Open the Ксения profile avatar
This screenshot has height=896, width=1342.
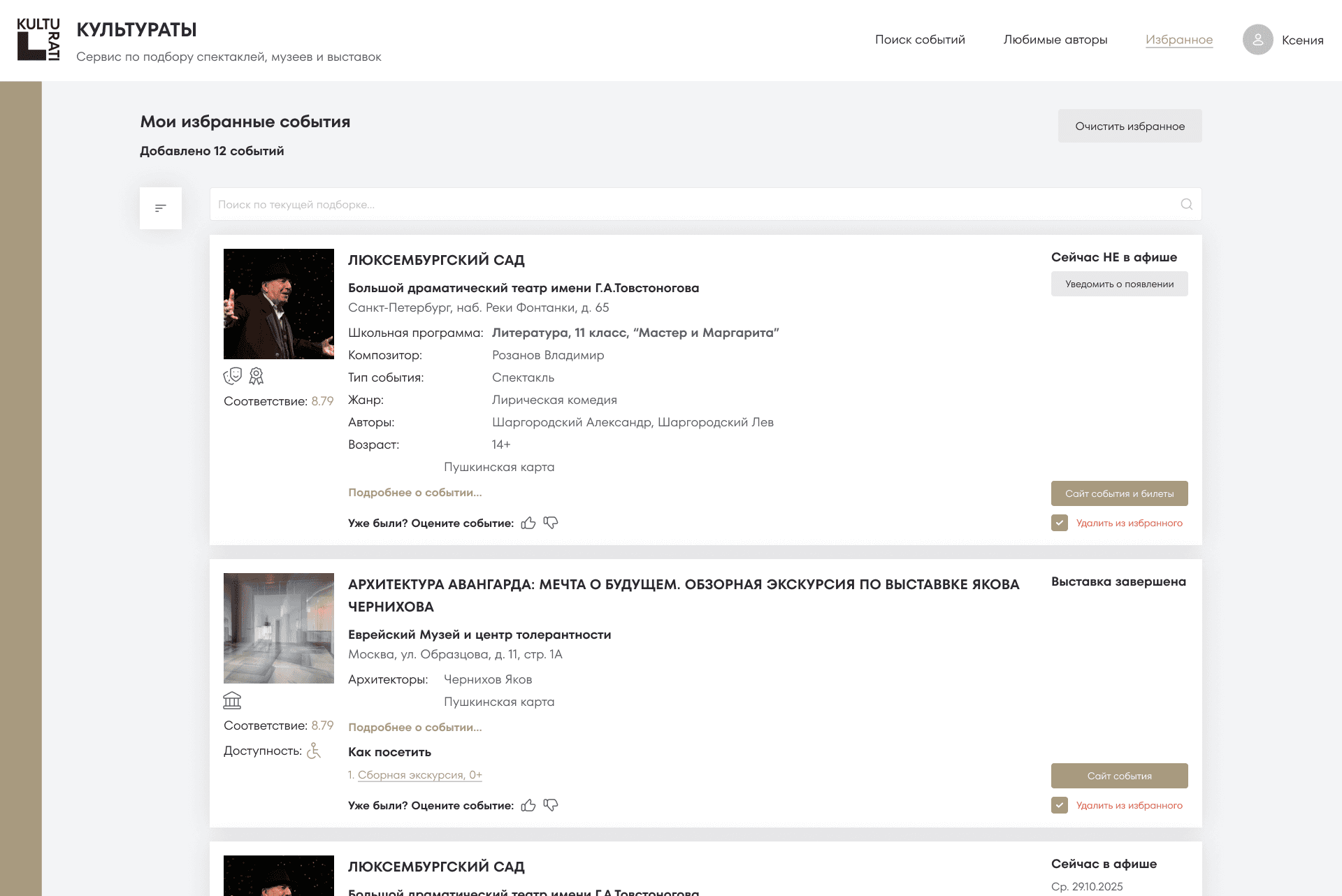point(1257,40)
